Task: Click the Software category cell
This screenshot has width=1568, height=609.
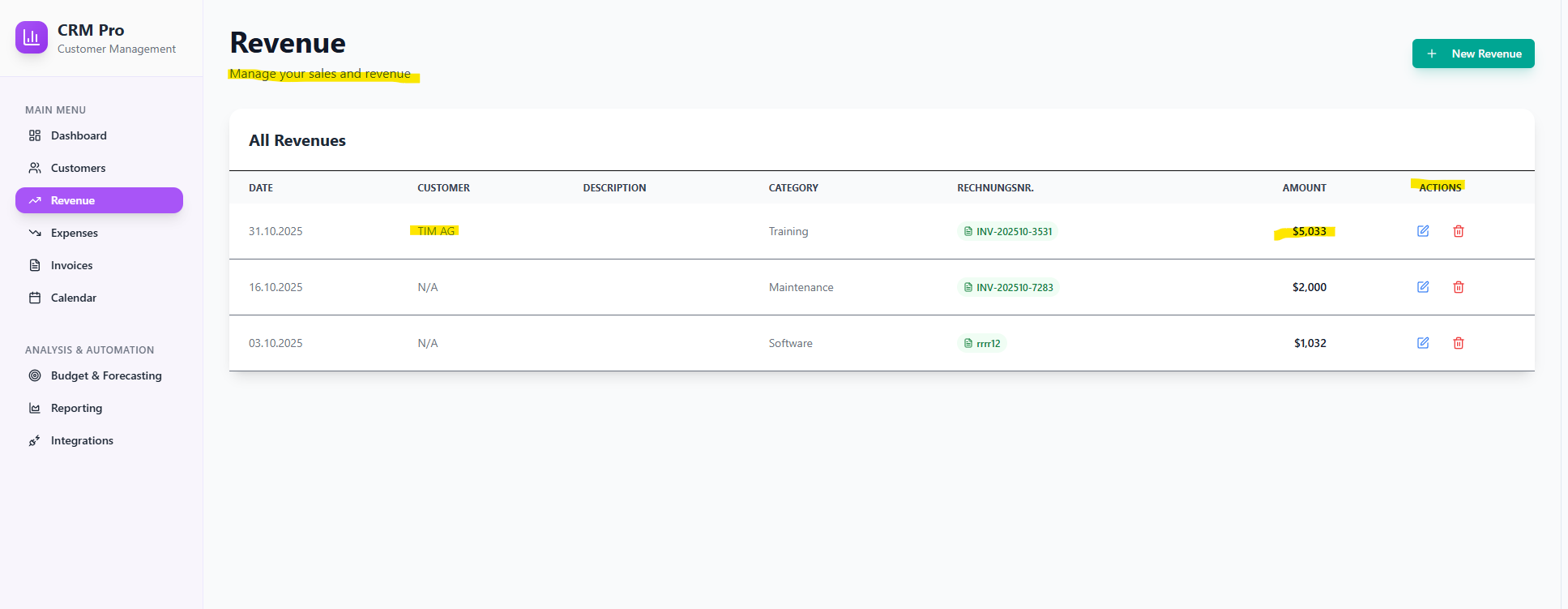Action: click(x=790, y=343)
